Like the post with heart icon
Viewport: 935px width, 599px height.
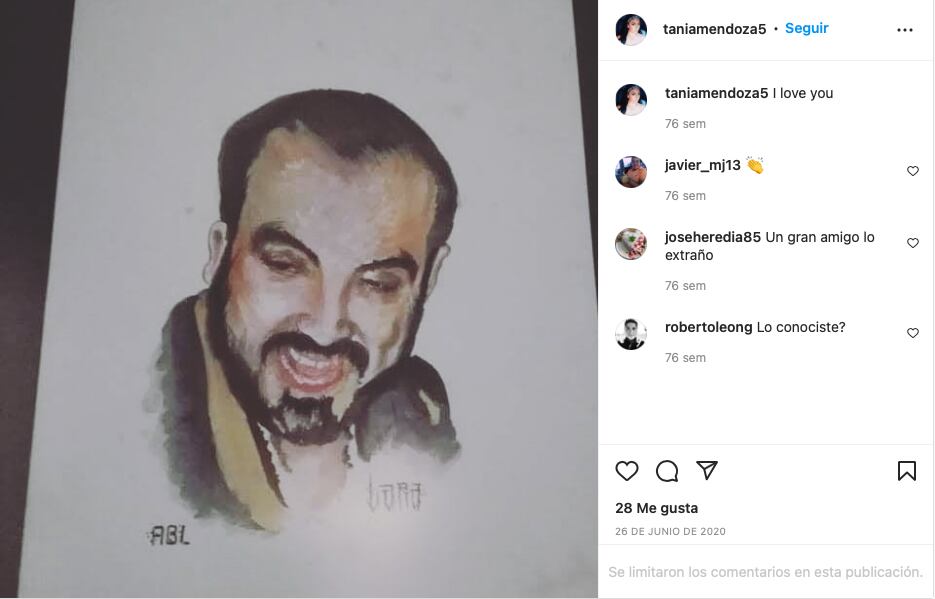point(627,471)
